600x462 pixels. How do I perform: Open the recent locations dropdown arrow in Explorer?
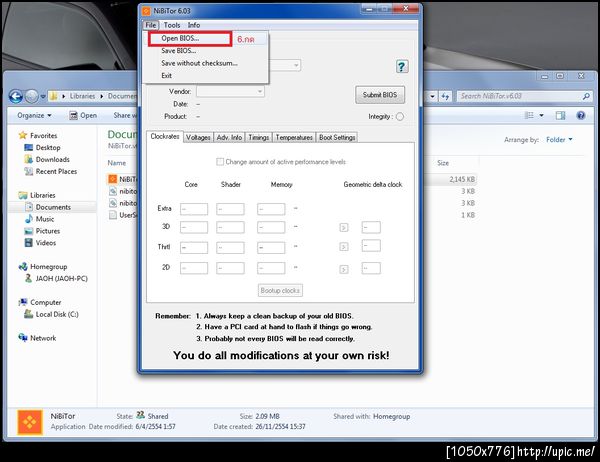[x=43, y=96]
